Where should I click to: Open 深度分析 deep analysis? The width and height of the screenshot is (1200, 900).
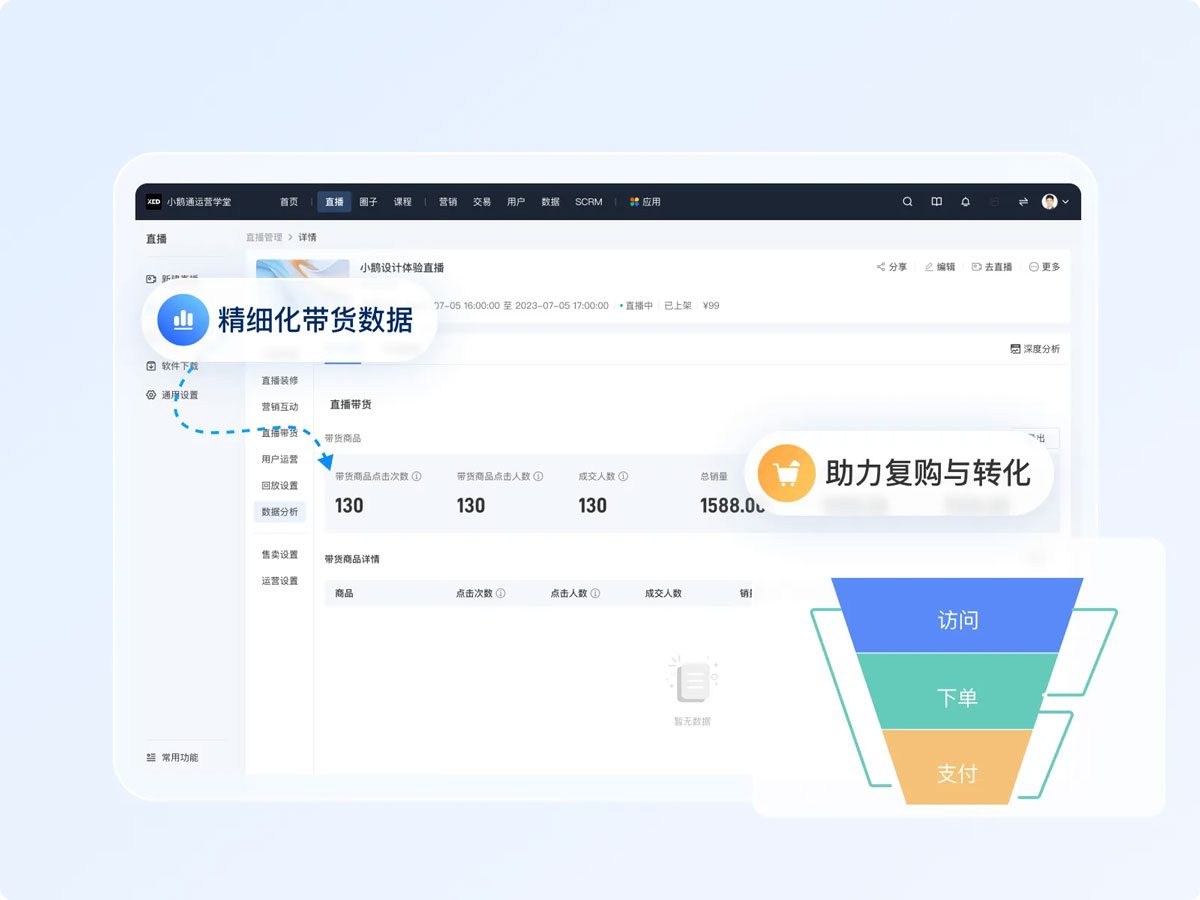click(1035, 349)
